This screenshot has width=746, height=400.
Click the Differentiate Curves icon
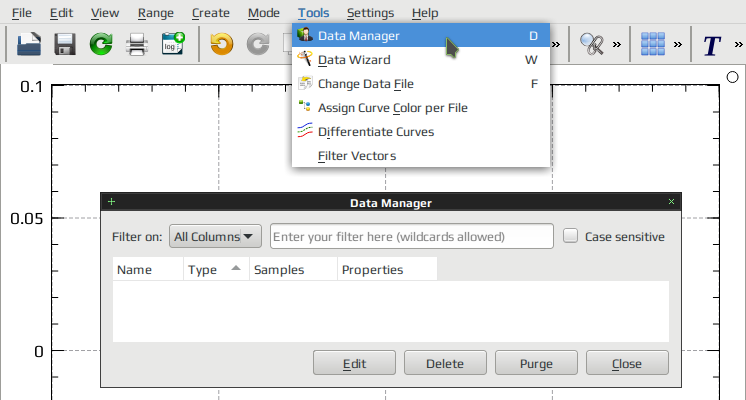coord(304,131)
